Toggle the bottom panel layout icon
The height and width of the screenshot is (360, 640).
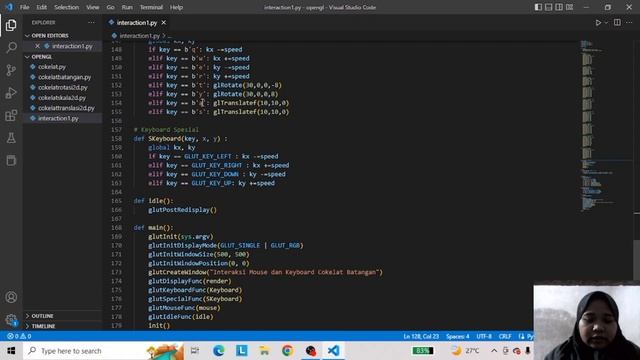(549, 7)
